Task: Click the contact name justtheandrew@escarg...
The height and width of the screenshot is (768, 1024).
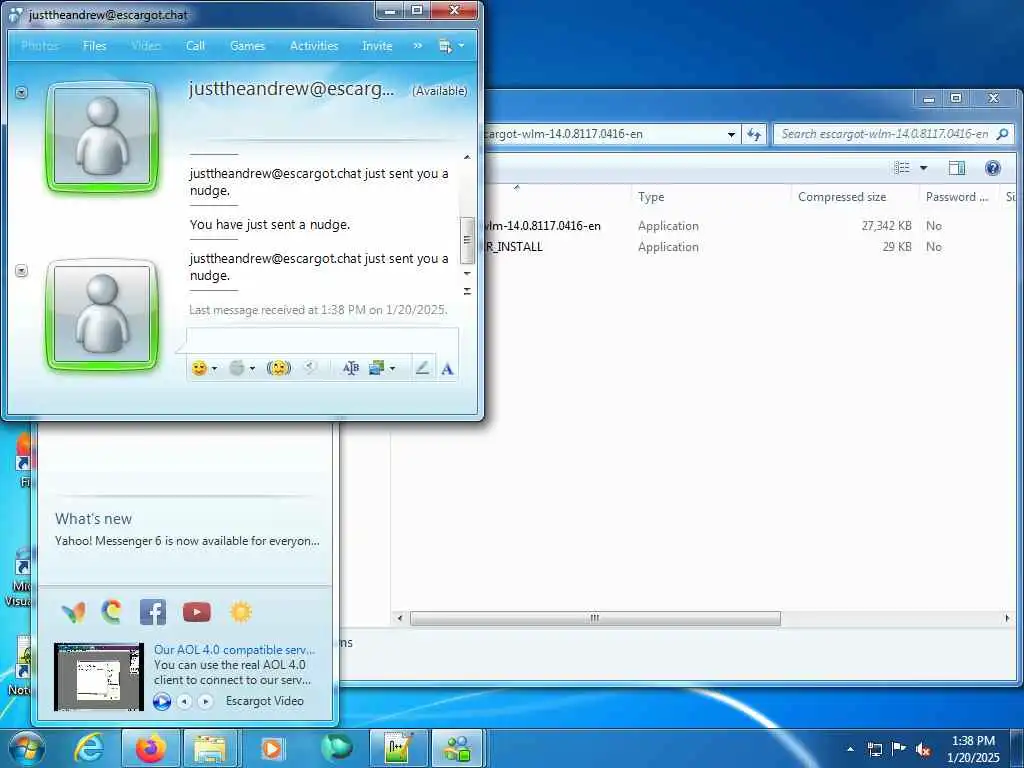Action: (x=292, y=89)
